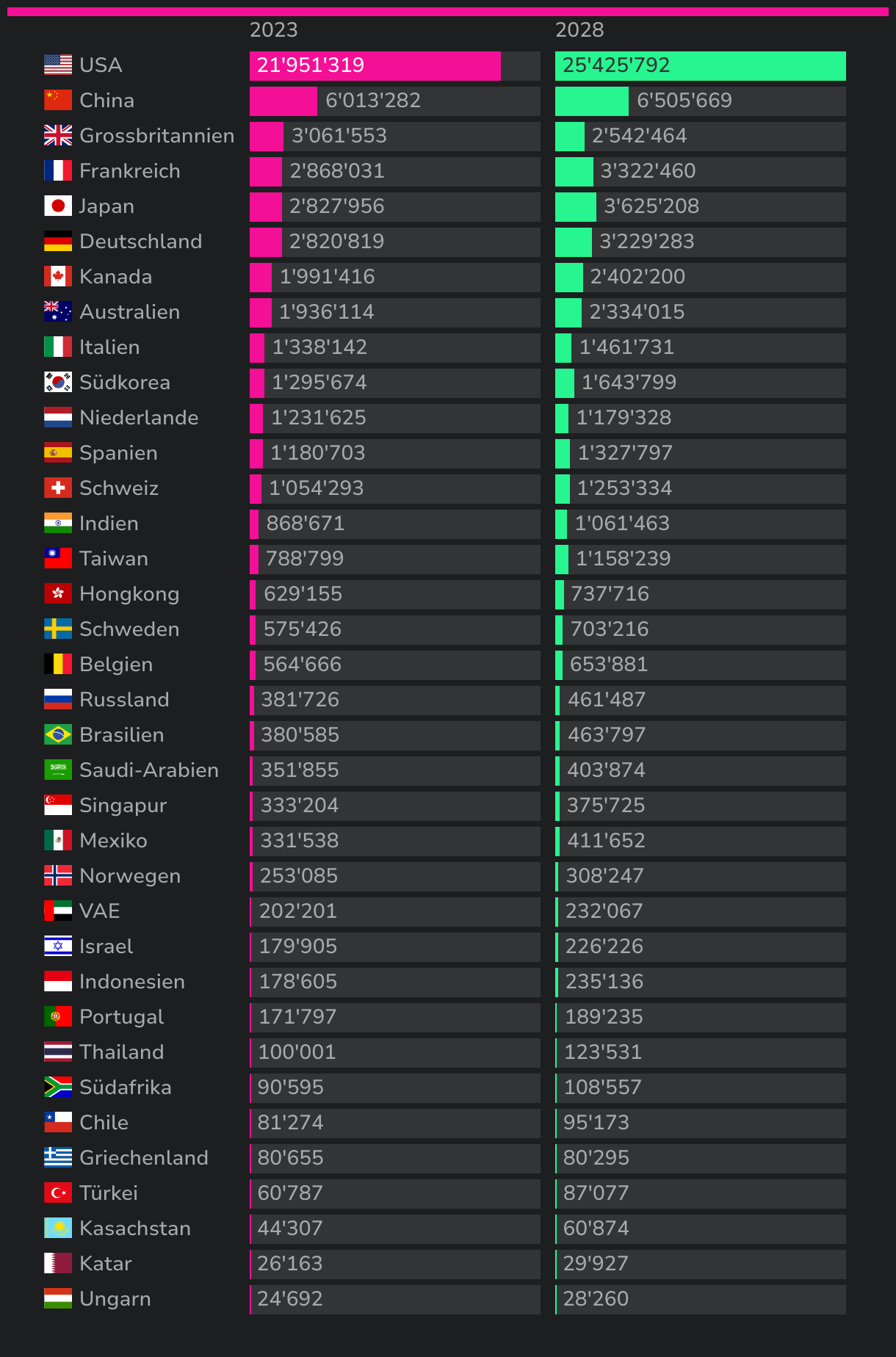Click USA's green 2028 bar 25'425'792
Image resolution: width=896 pixels, height=1357 pixels.
point(700,66)
